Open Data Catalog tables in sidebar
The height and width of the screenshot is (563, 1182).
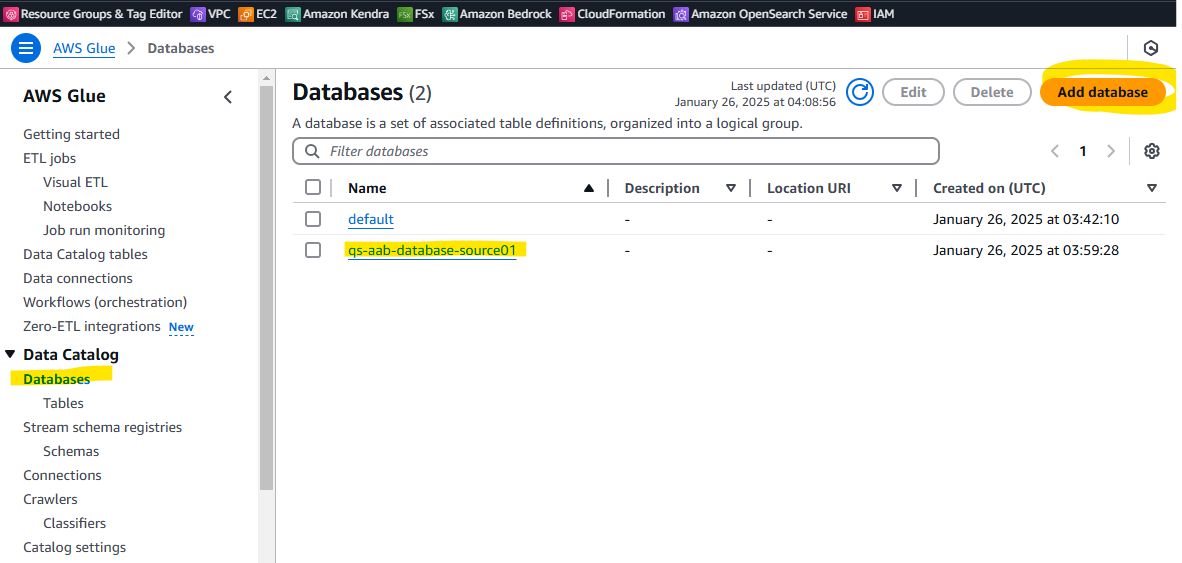point(85,255)
